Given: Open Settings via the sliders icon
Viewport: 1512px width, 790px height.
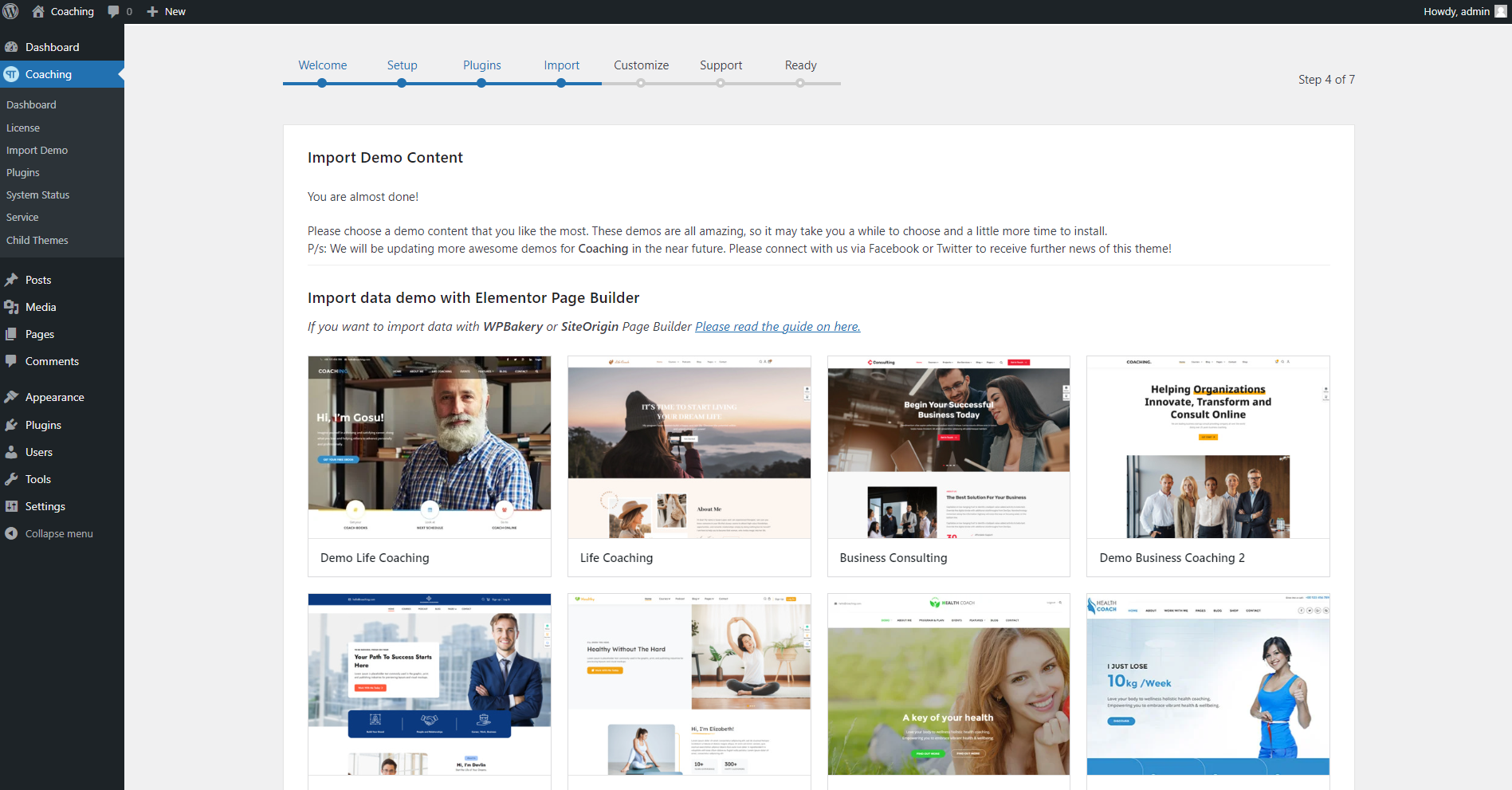Looking at the screenshot, I should click(13, 506).
